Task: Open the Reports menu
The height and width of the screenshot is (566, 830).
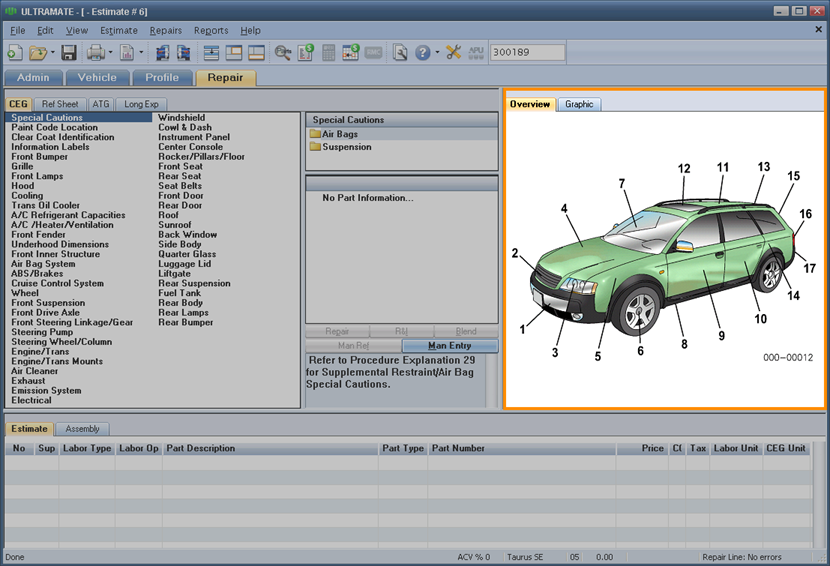Action: tap(211, 31)
